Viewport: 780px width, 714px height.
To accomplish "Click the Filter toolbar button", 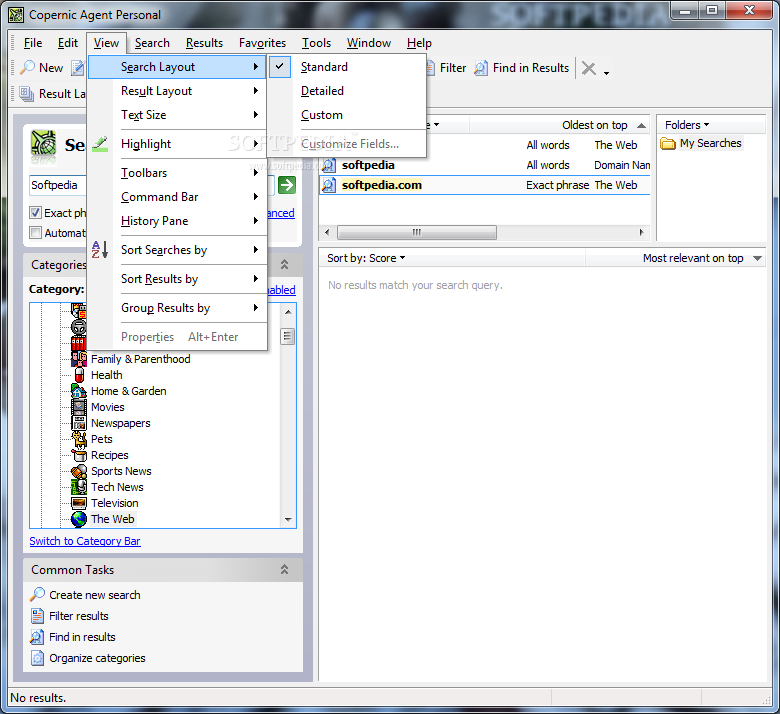I will (446, 68).
